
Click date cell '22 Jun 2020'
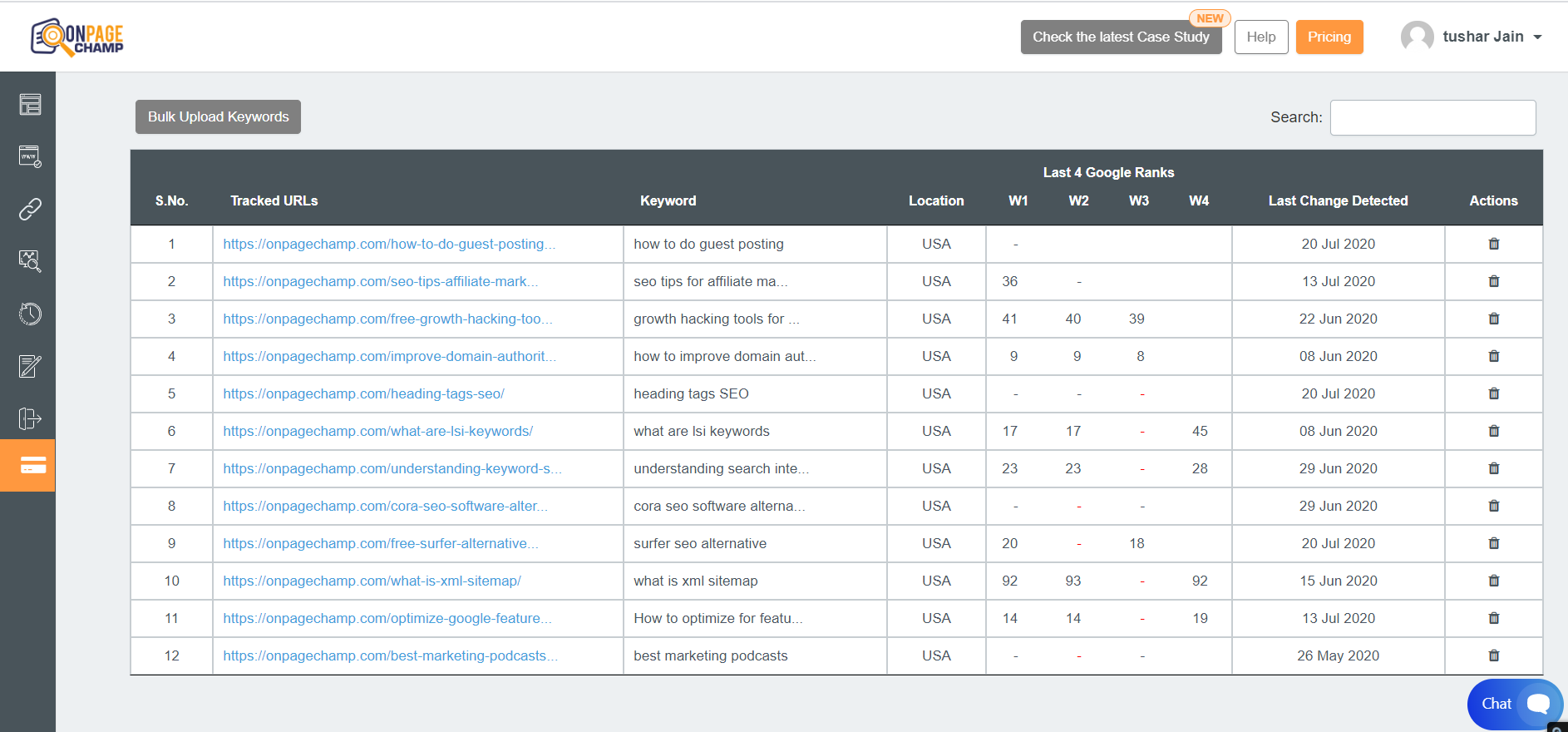click(1339, 319)
